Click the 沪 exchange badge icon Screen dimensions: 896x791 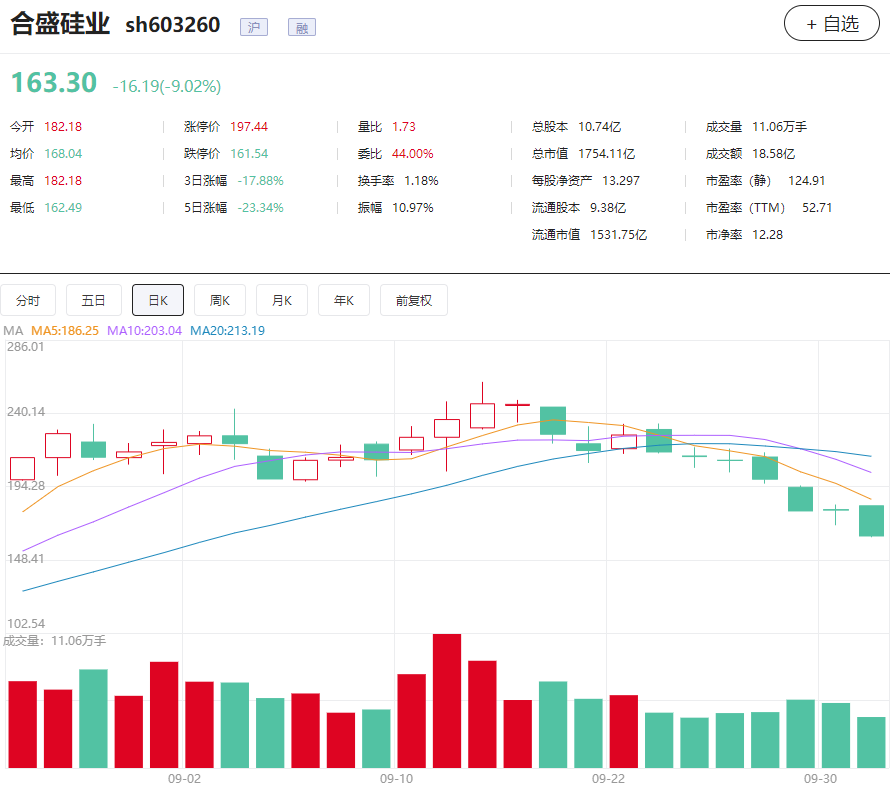tap(254, 27)
